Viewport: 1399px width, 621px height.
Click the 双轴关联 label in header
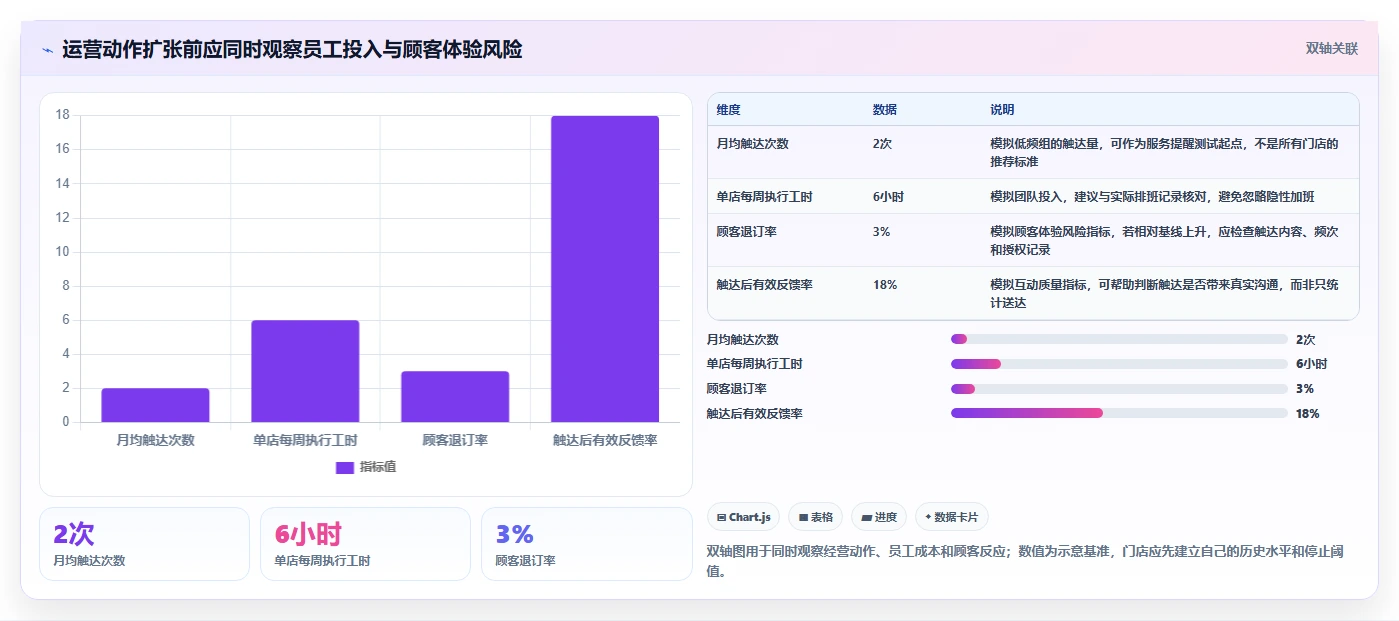(1331, 48)
